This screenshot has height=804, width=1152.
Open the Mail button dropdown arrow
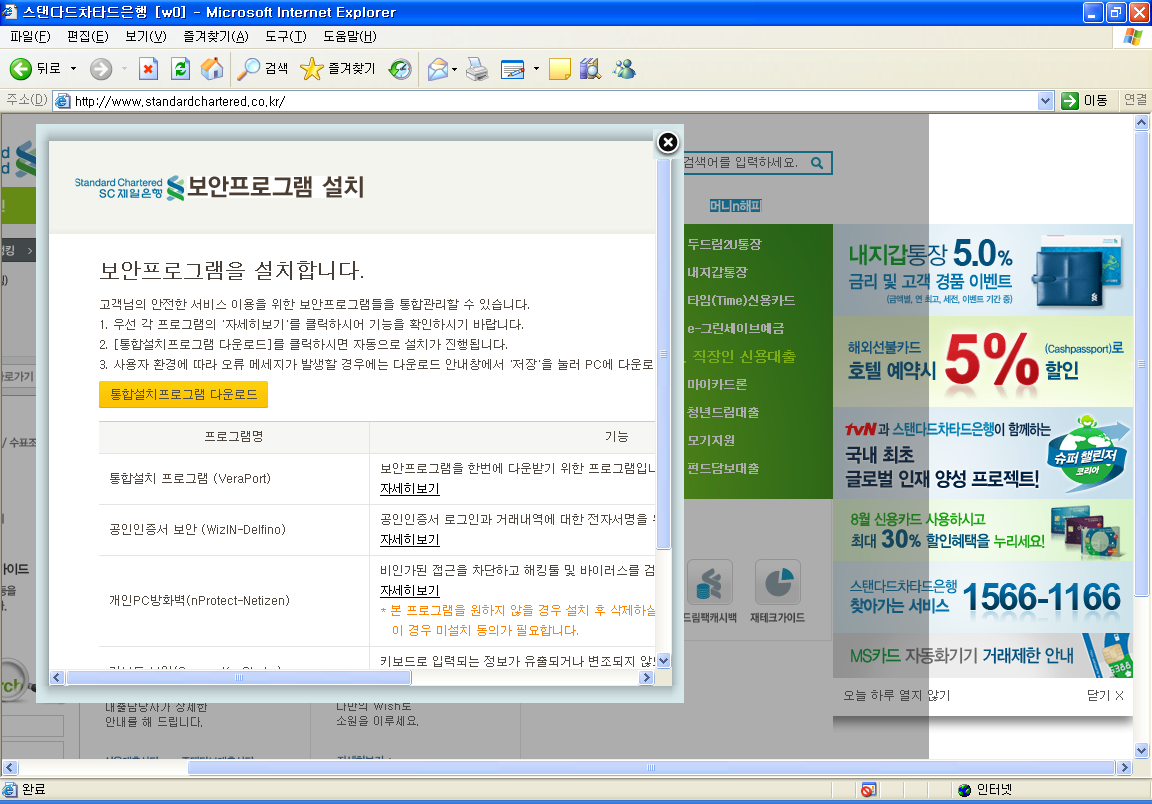click(455, 69)
